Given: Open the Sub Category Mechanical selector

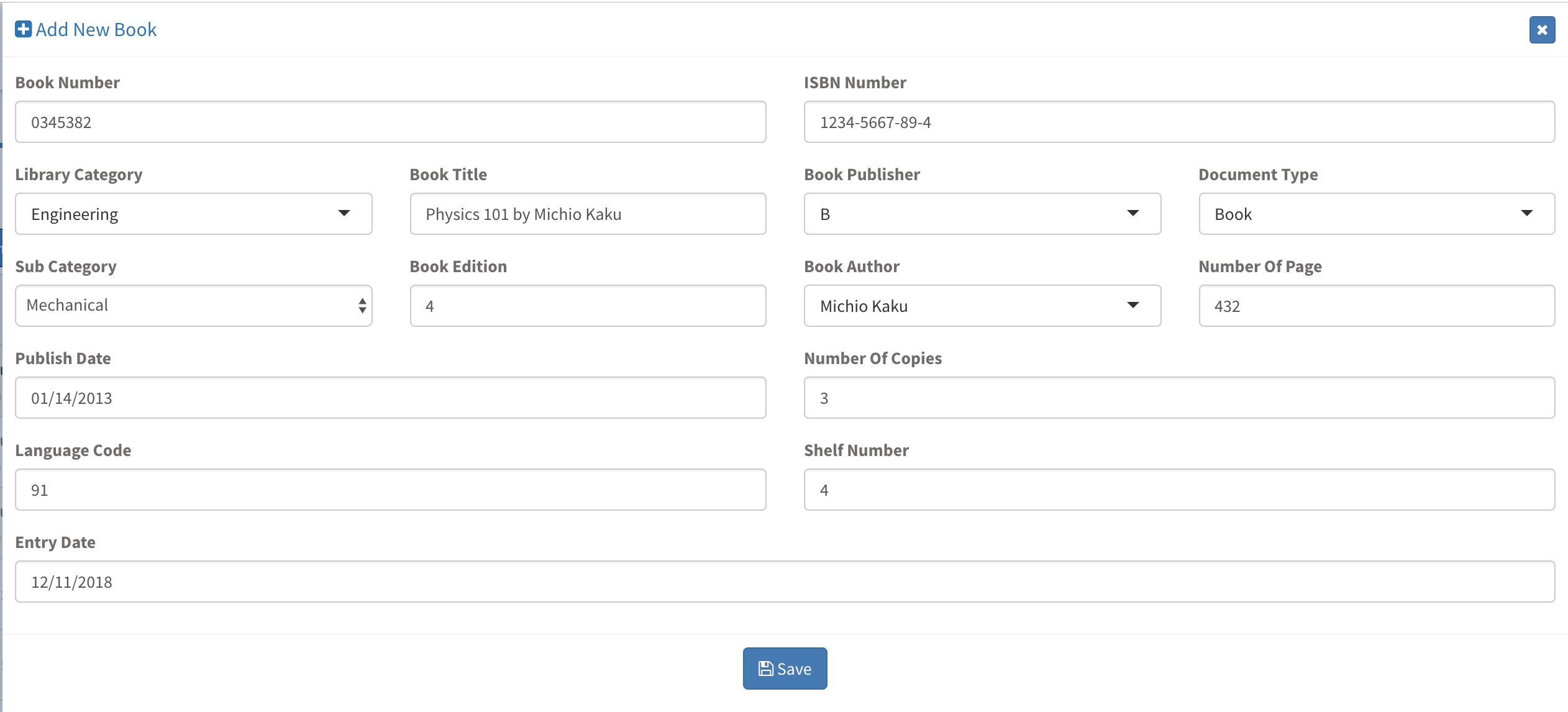Looking at the screenshot, I should click(193, 306).
